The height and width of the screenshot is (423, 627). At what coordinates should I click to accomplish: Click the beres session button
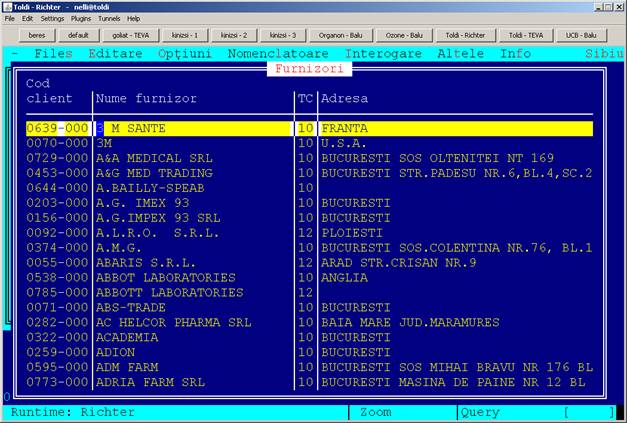point(37,35)
